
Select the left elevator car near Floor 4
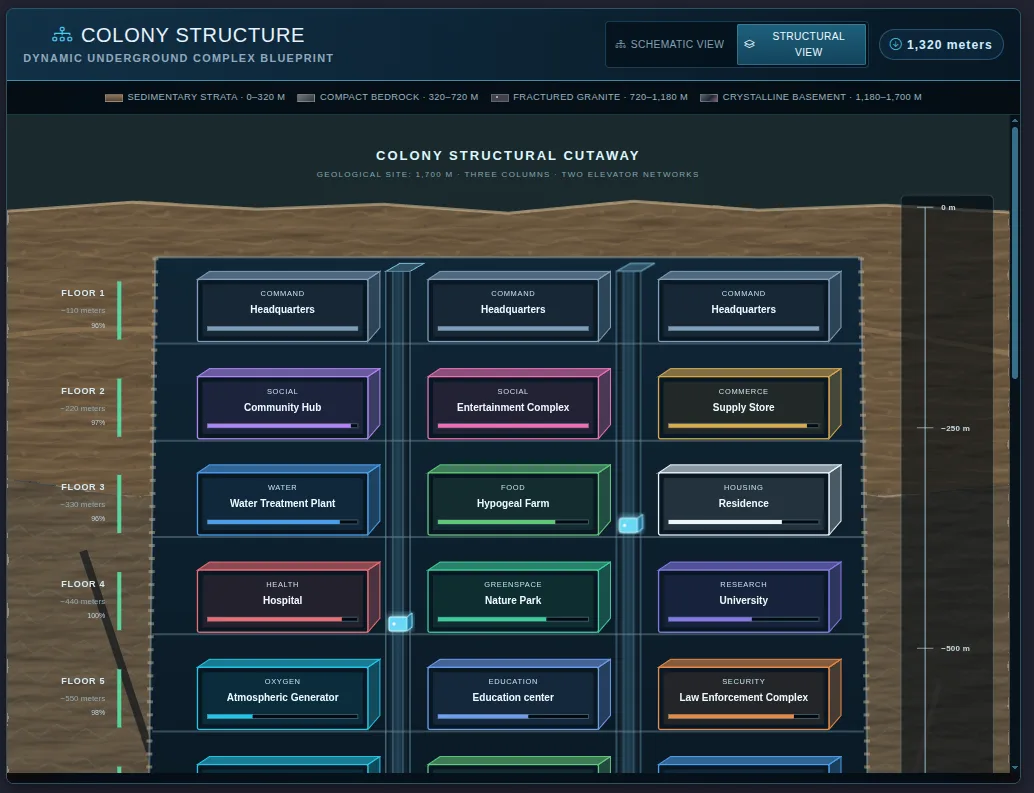[400, 622]
